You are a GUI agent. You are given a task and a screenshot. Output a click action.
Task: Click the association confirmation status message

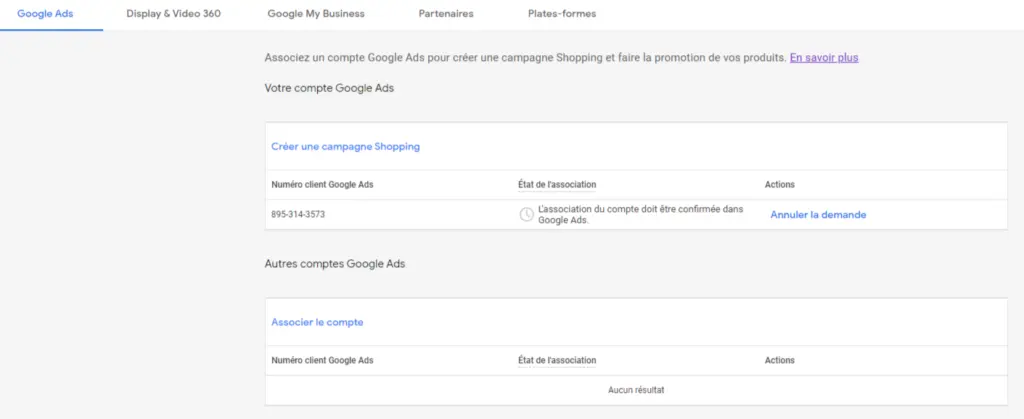[641, 215]
